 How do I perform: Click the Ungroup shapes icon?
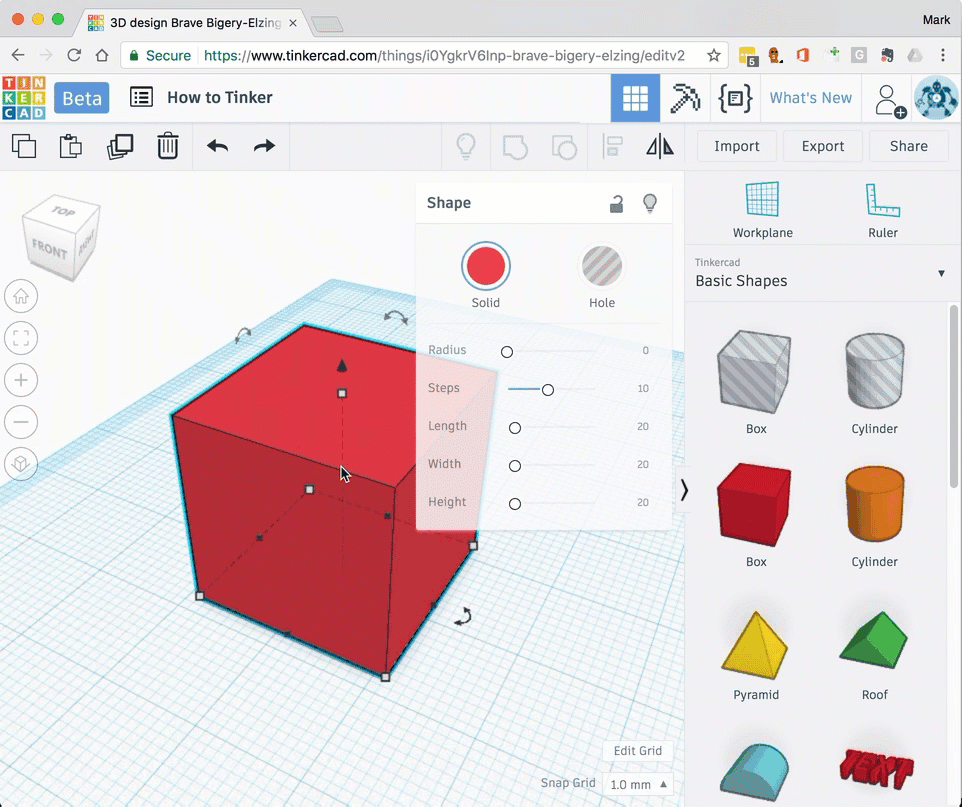point(564,147)
